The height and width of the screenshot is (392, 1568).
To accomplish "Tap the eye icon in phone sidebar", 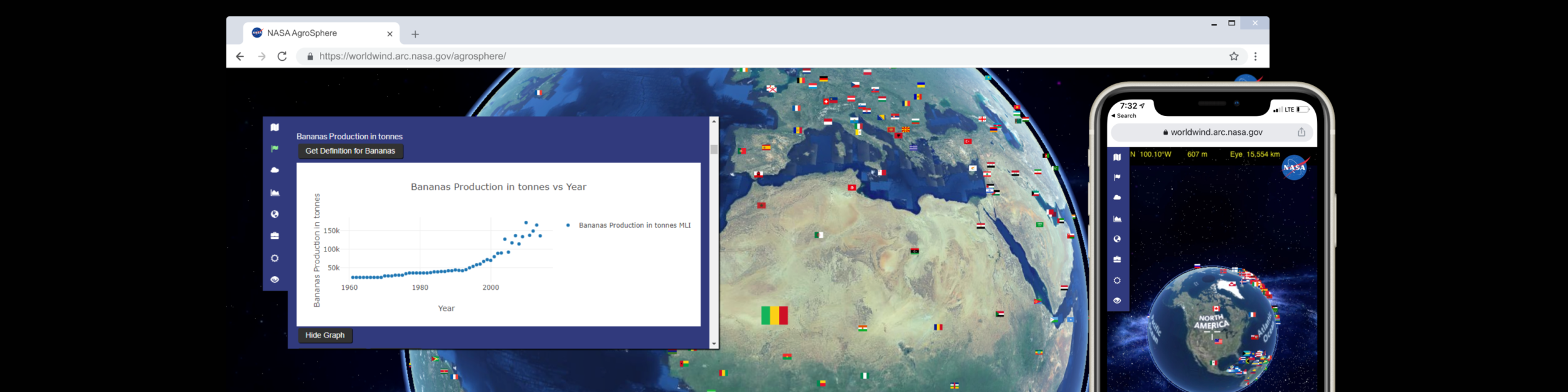I will [1117, 300].
